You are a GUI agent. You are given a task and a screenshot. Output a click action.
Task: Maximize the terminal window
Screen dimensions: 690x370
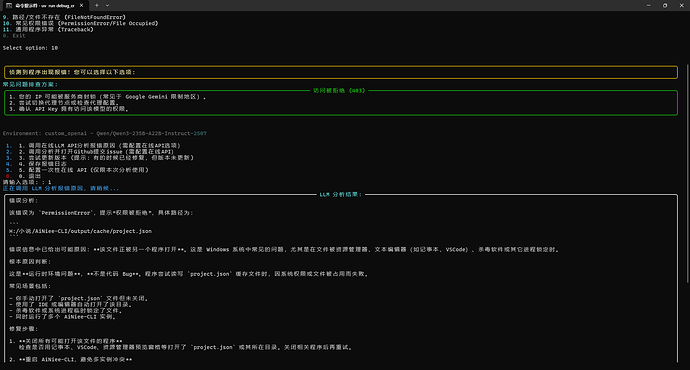pyautogui.click(x=665, y=6)
